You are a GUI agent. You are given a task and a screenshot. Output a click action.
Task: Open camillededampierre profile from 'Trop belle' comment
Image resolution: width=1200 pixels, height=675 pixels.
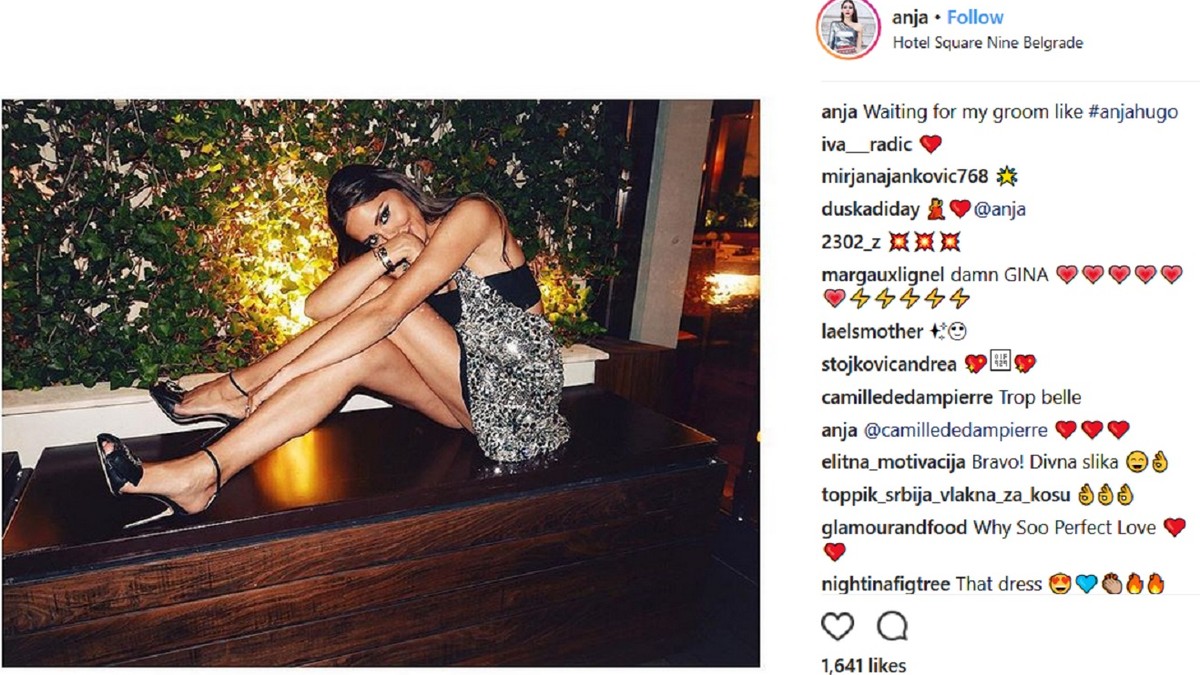[907, 397]
